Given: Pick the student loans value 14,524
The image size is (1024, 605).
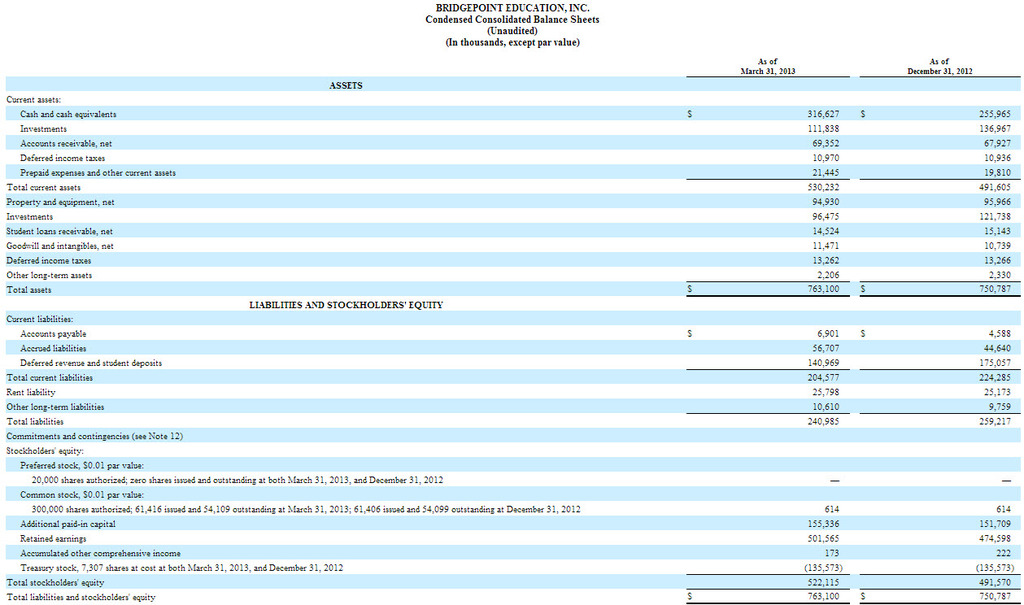Looking at the screenshot, I should pos(826,231).
